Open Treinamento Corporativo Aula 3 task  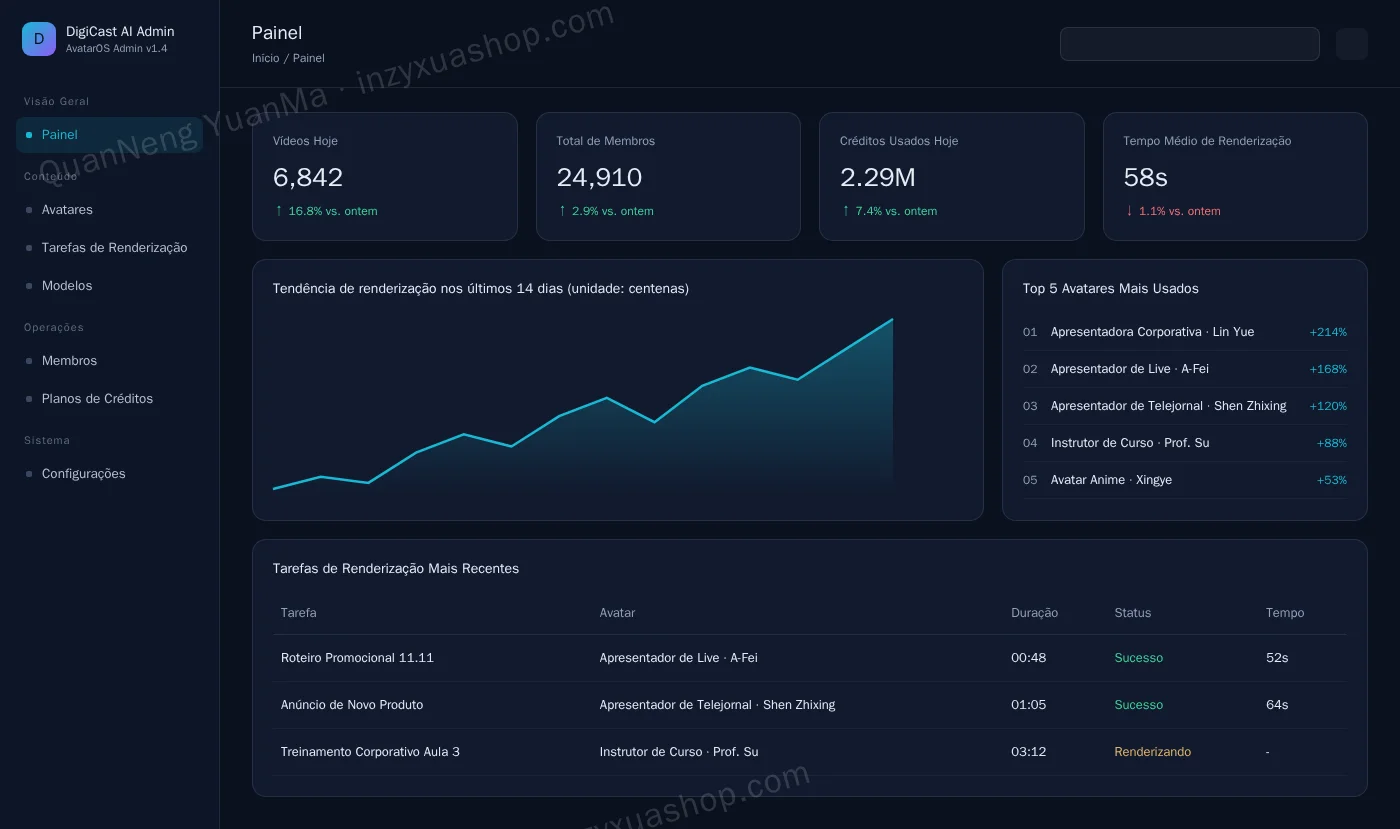click(370, 752)
